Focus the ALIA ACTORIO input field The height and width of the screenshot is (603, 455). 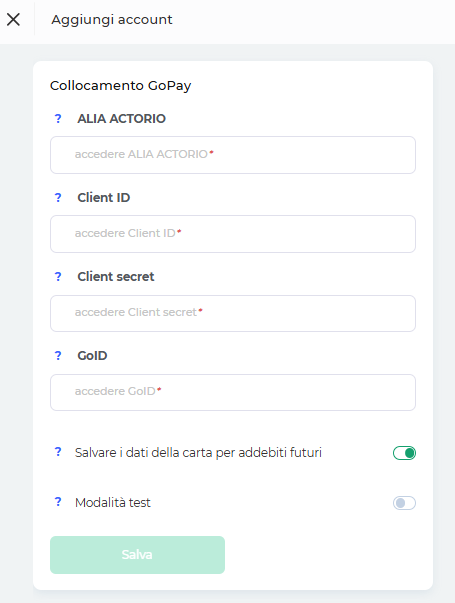pyautogui.click(x=233, y=155)
